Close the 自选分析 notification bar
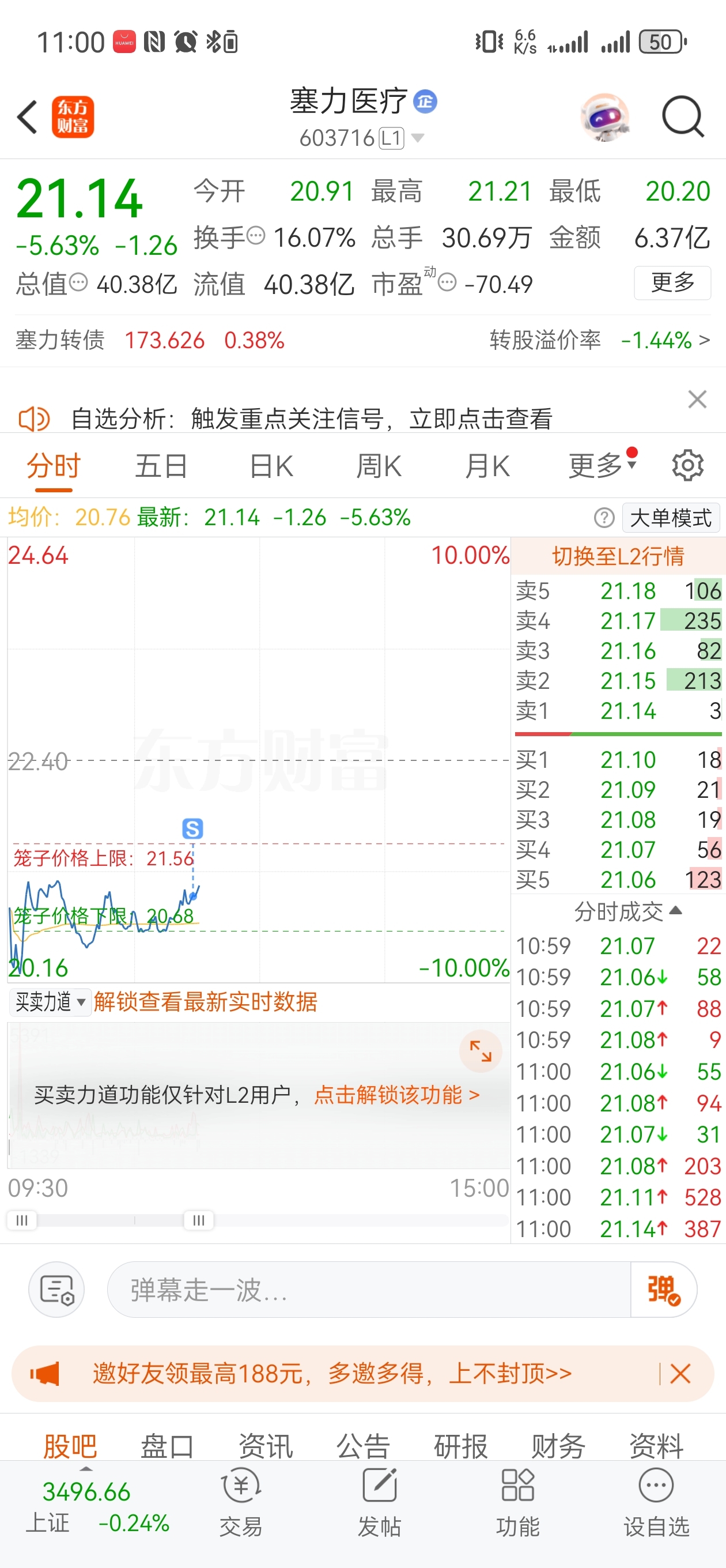 (x=697, y=399)
